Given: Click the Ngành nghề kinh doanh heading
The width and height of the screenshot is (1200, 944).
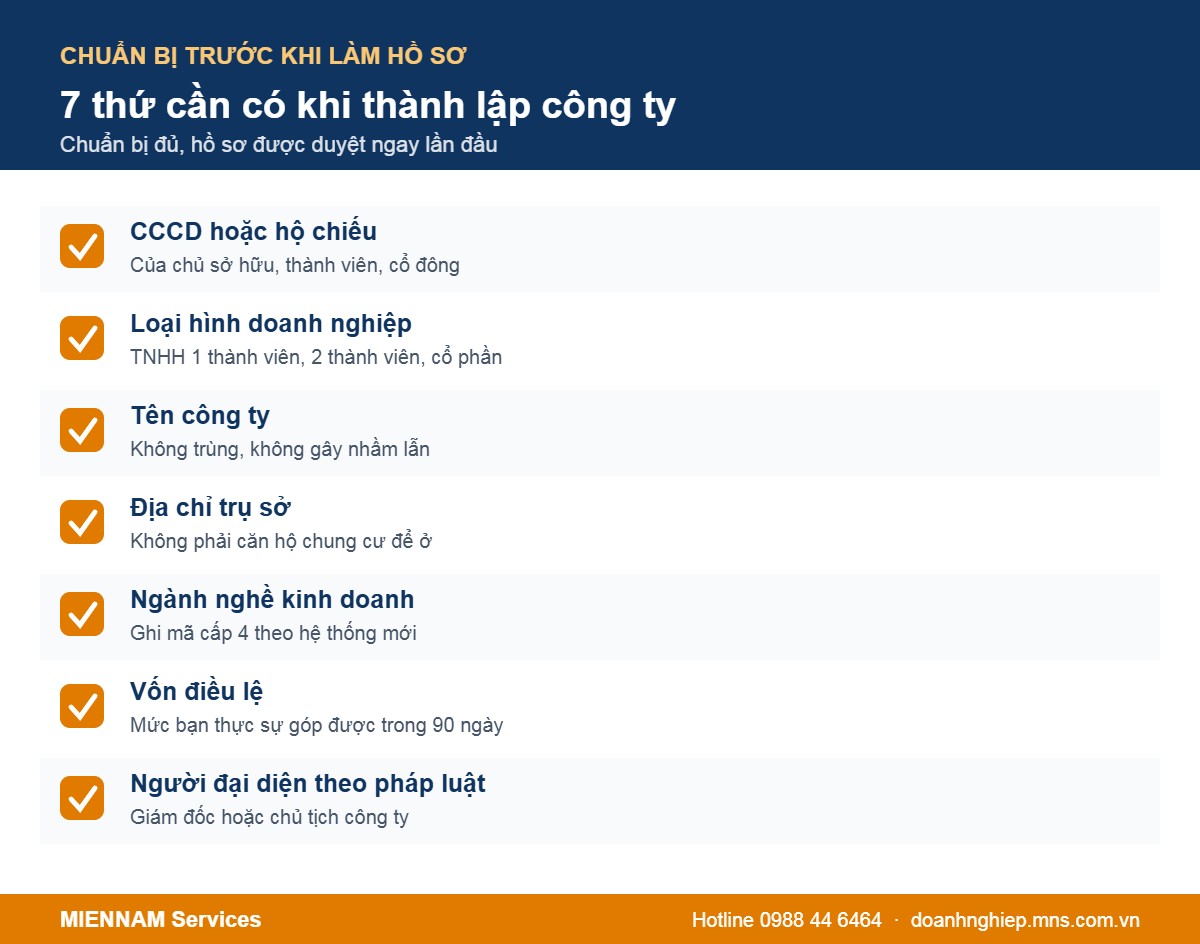Looking at the screenshot, I should pos(272,600).
